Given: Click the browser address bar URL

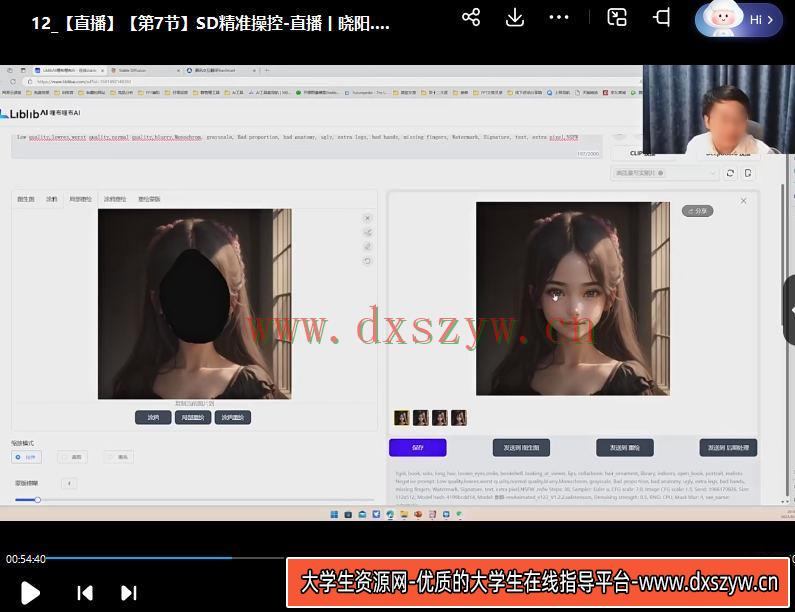Looking at the screenshot, I should (x=84, y=81).
